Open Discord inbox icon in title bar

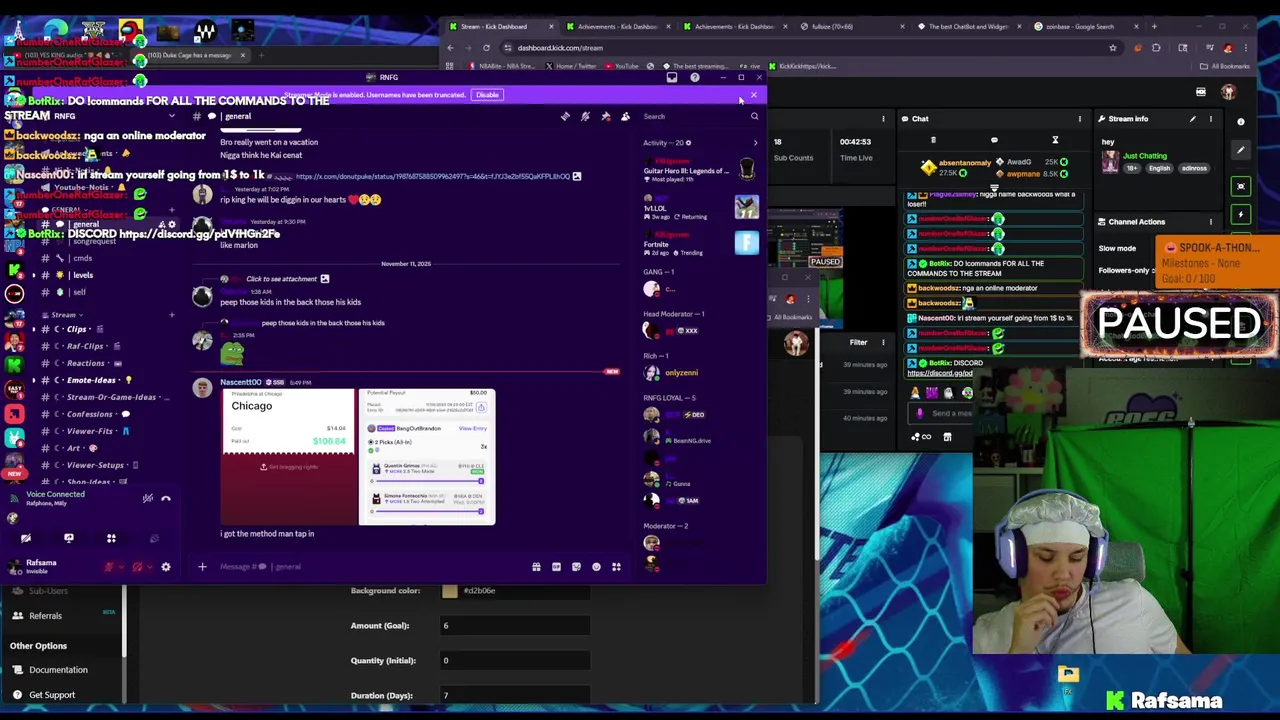pos(672,77)
